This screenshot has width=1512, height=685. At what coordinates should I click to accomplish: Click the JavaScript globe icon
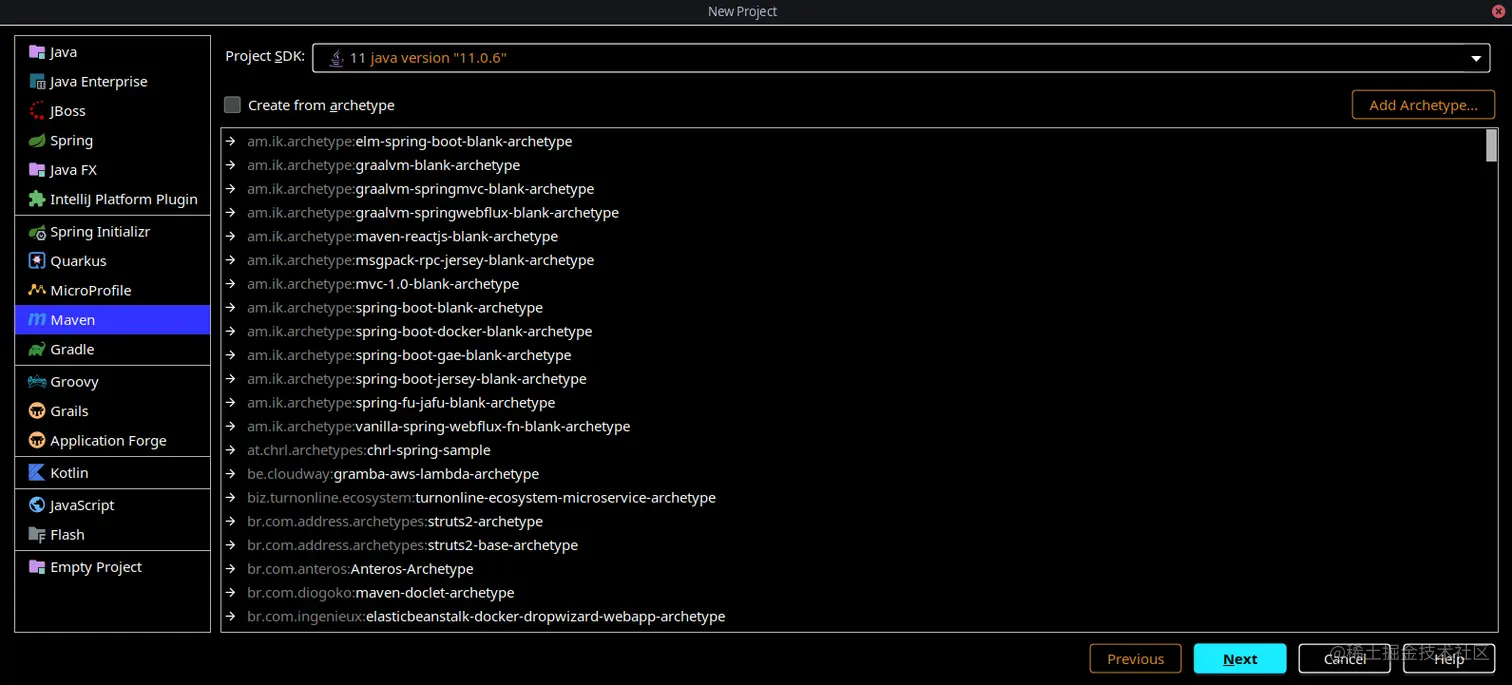[x=37, y=505]
